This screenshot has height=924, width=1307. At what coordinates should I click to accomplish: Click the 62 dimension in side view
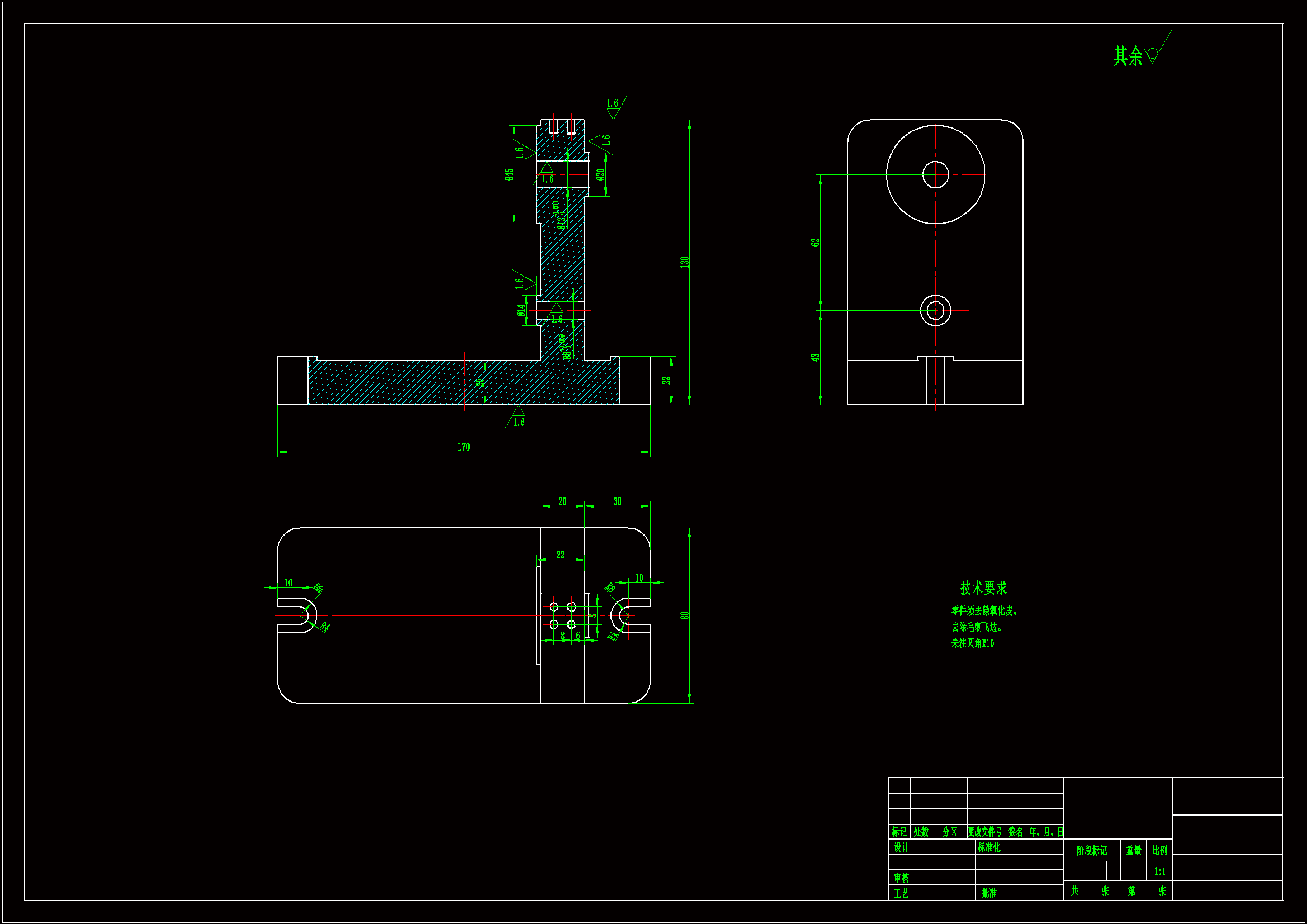coord(815,242)
